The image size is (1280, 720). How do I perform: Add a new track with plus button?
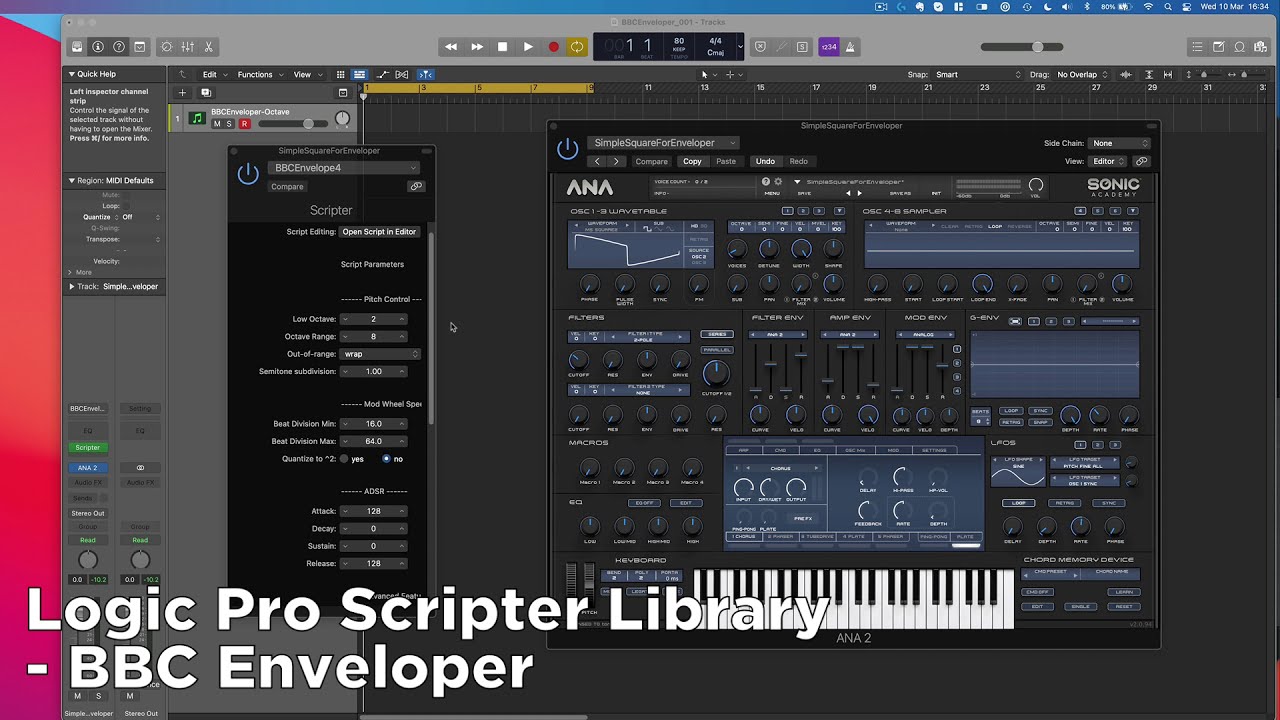181,92
